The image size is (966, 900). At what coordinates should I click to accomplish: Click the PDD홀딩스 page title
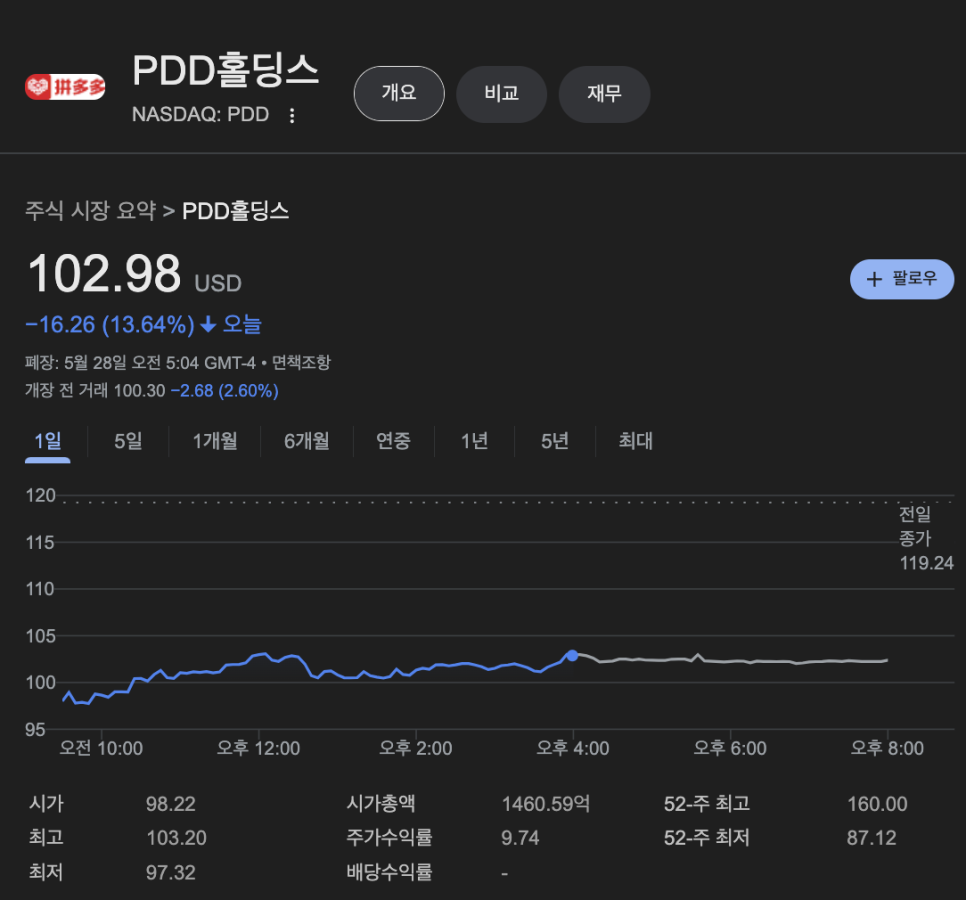[225, 70]
